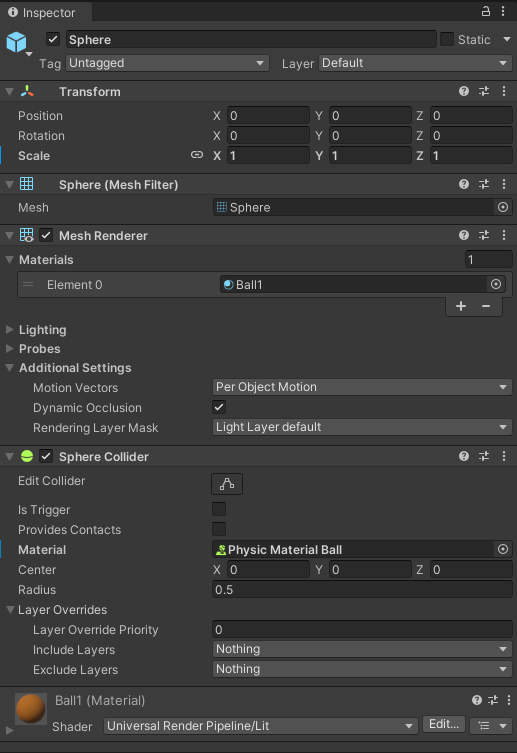Remove material slot with minus button
This screenshot has height=753, width=517.
point(486,306)
